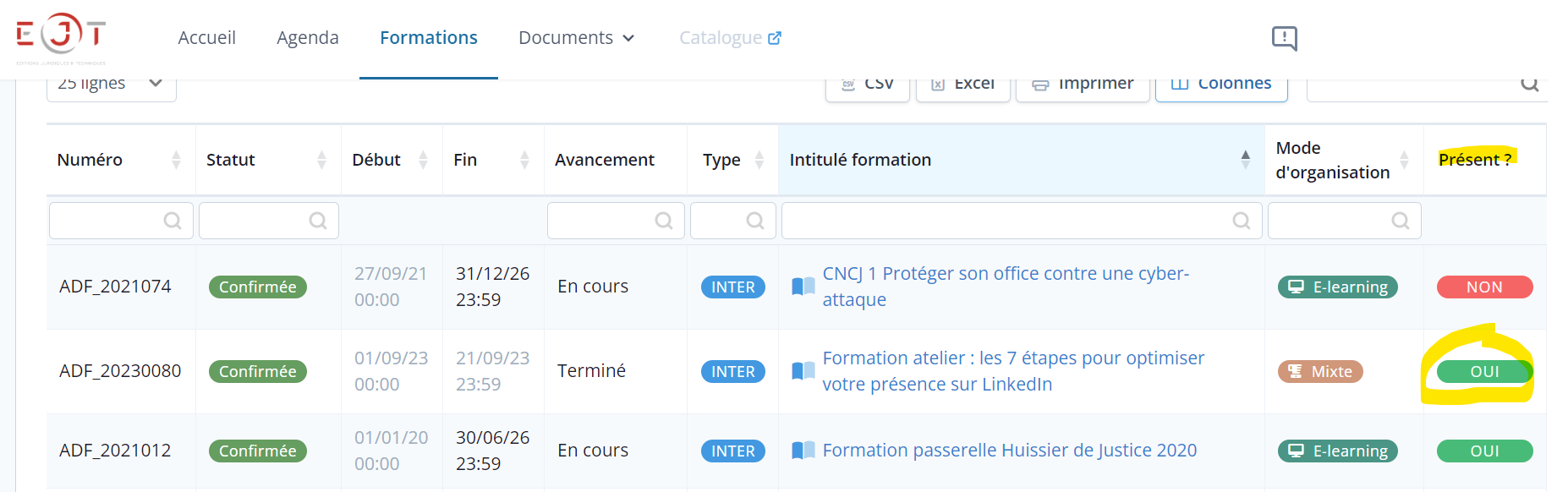1568x492 pixels.
Task: Open the Accueil page
Action: click(206, 38)
